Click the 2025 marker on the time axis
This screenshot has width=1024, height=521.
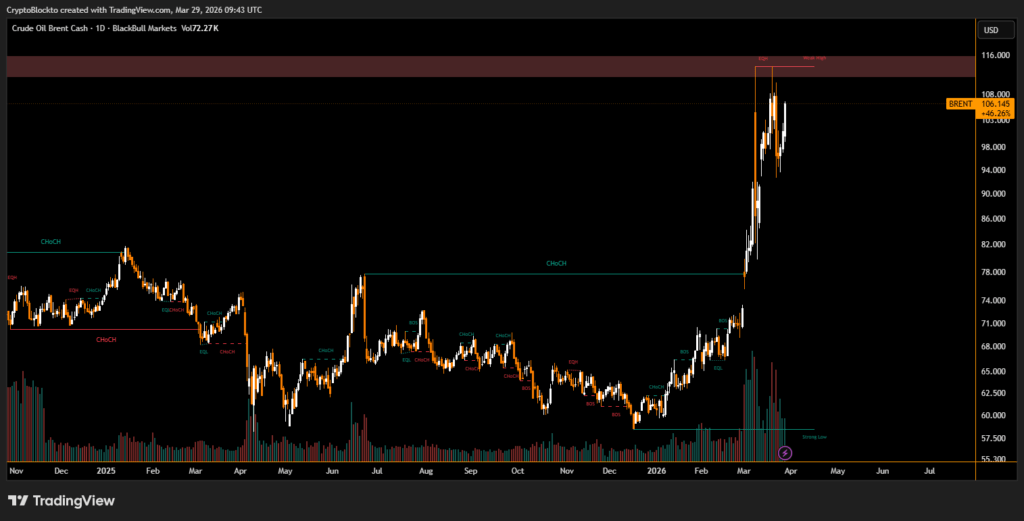click(x=105, y=468)
